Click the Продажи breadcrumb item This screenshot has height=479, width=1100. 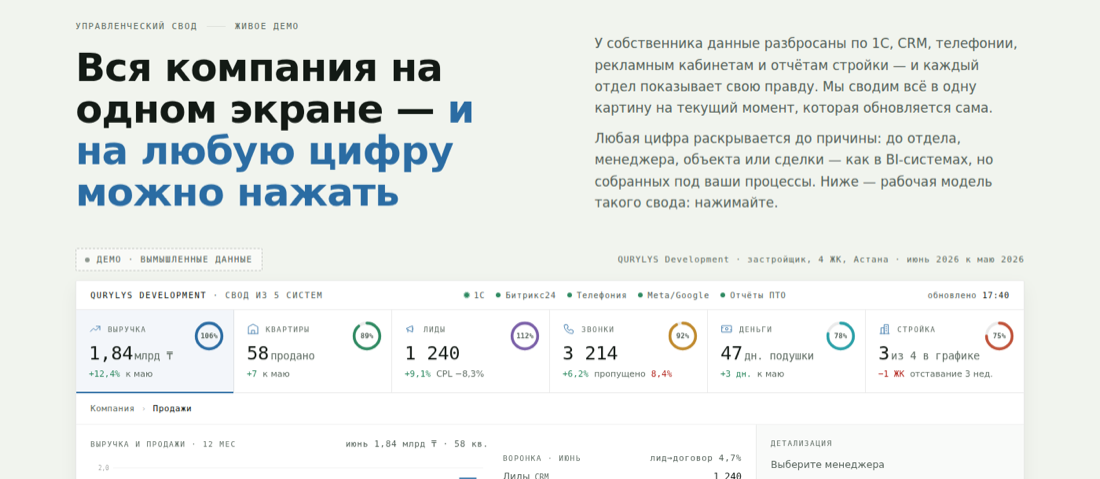click(172, 408)
